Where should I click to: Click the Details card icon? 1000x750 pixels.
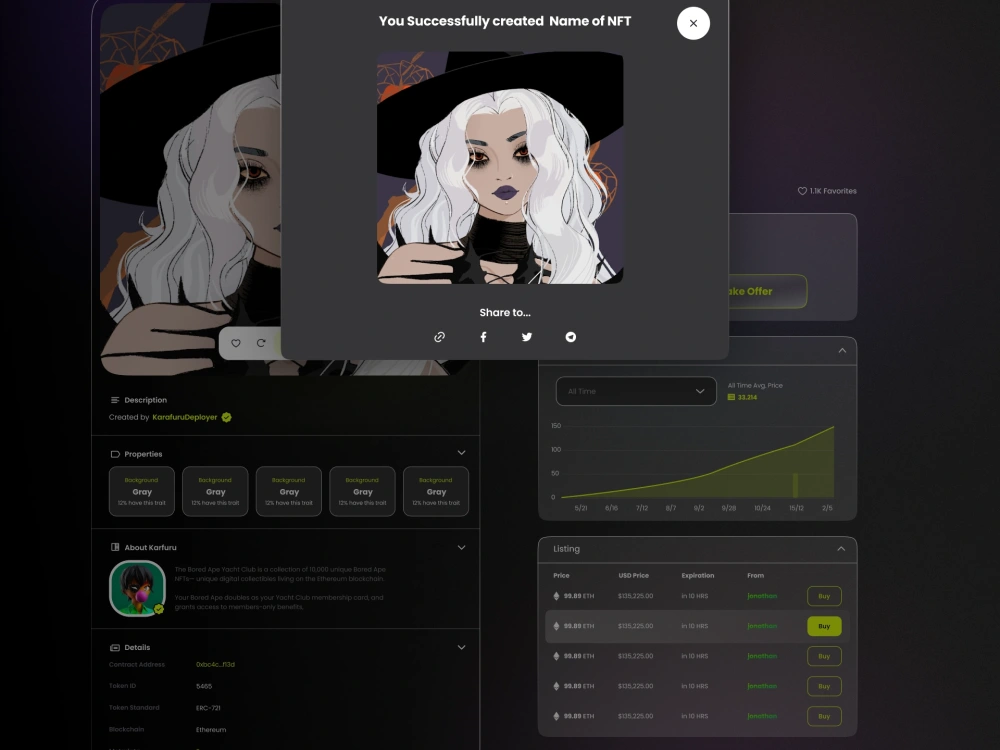click(115, 647)
